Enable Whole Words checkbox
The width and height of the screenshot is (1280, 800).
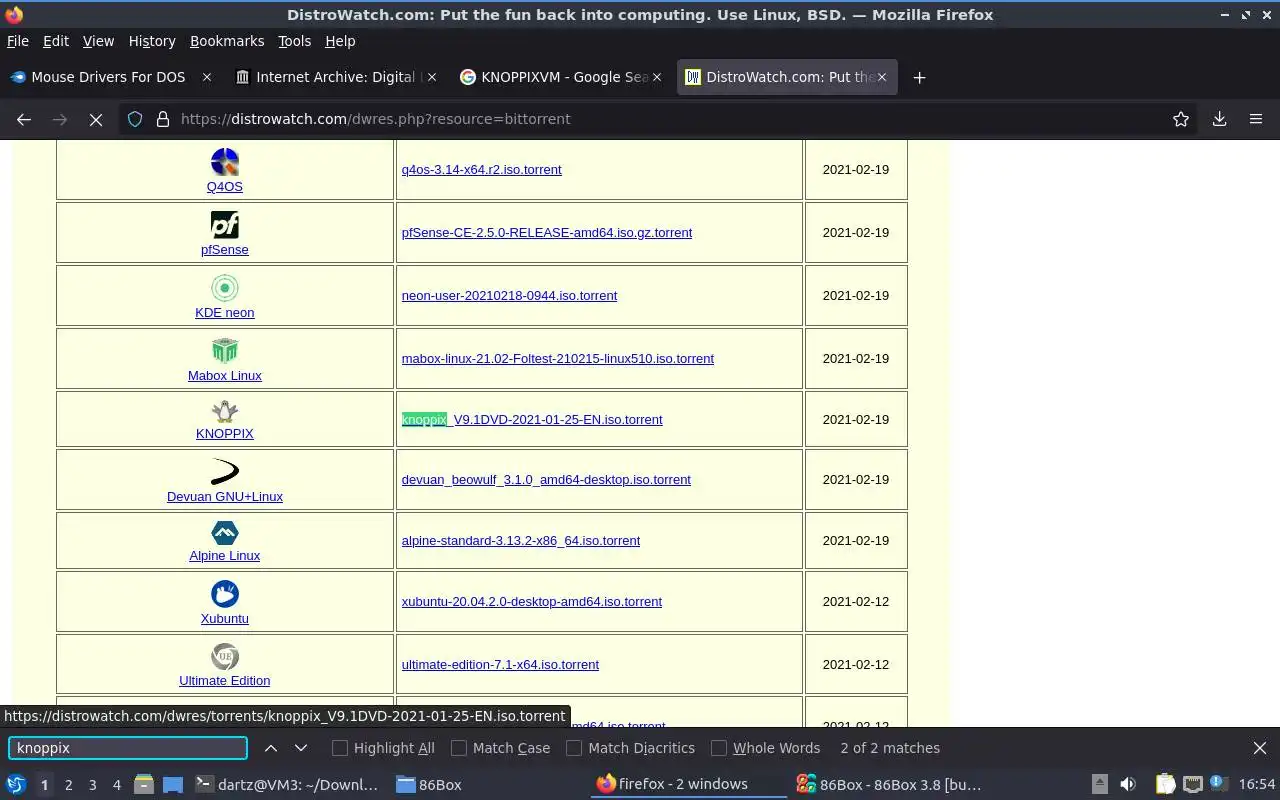(719, 748)
